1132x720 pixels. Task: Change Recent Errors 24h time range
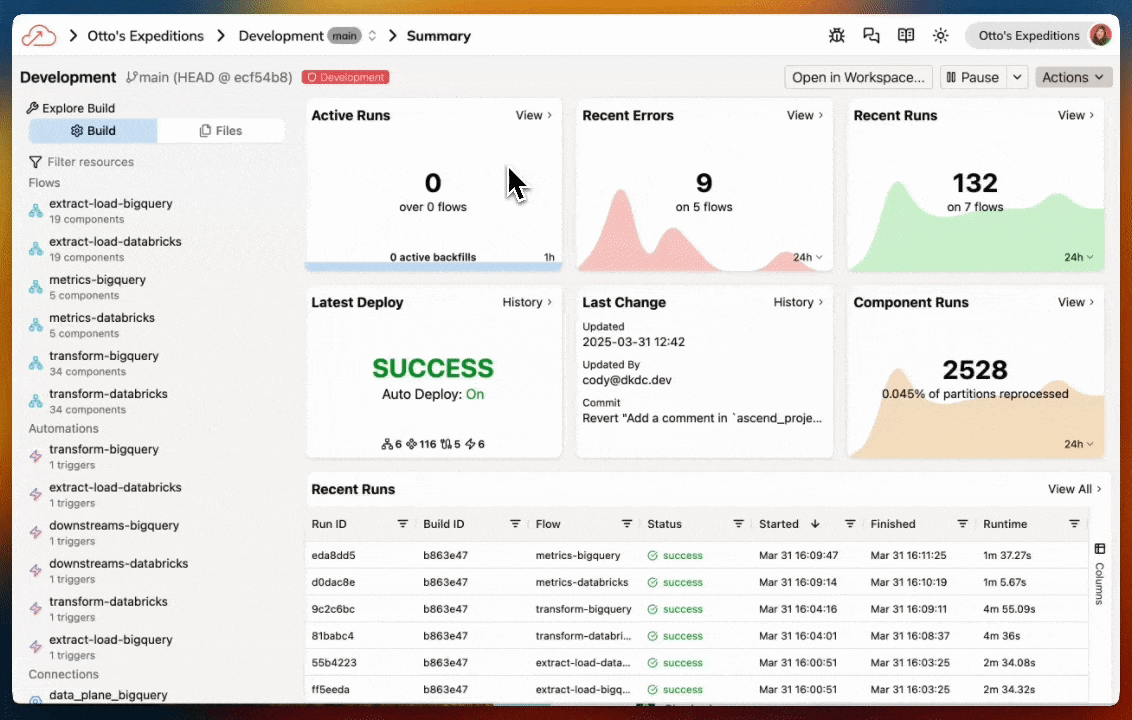point(808,257)
